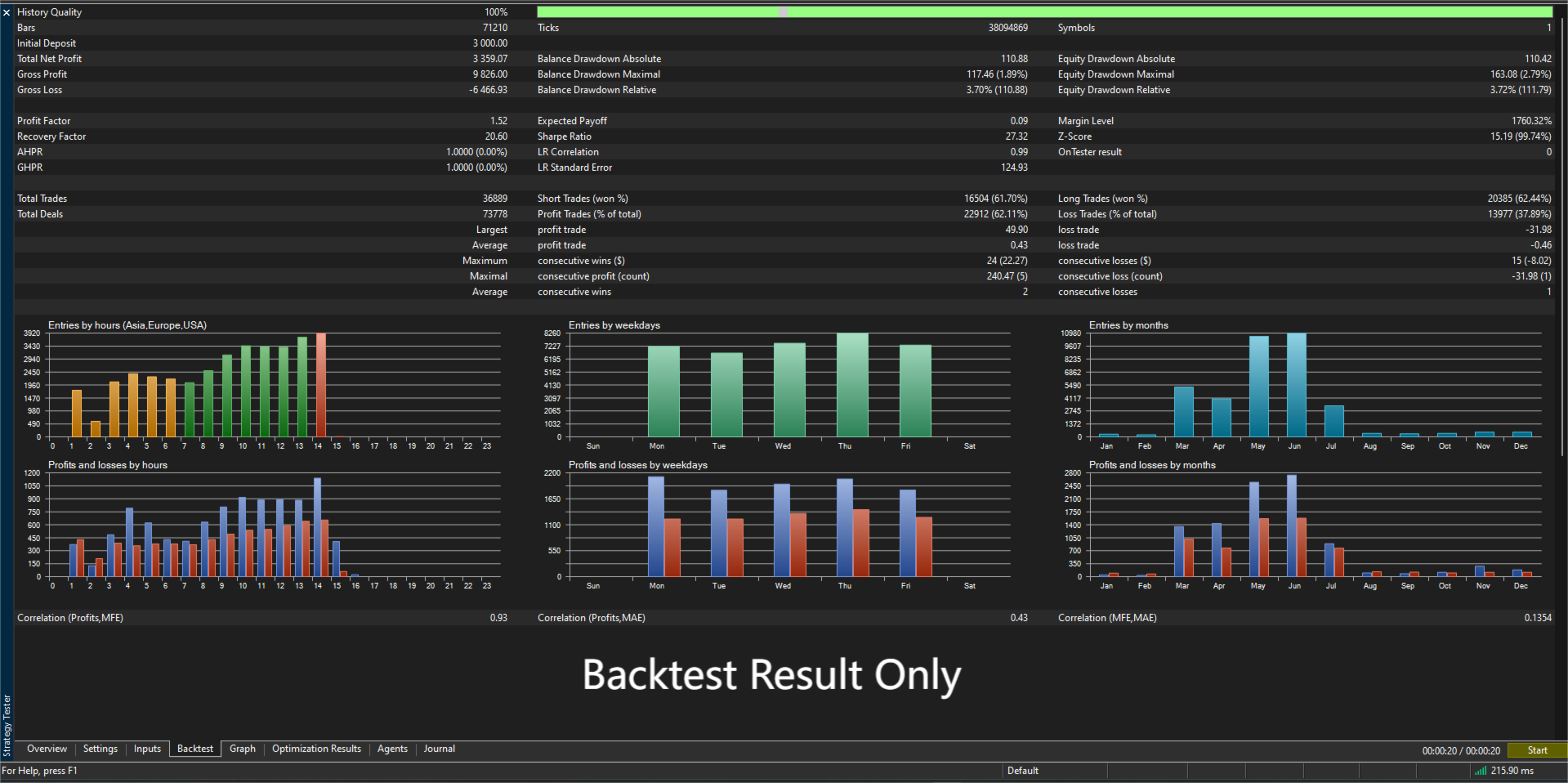Click the Ticks value 38094869
The width and height of the screenshot is (1568, 783).
[1008, 28]
